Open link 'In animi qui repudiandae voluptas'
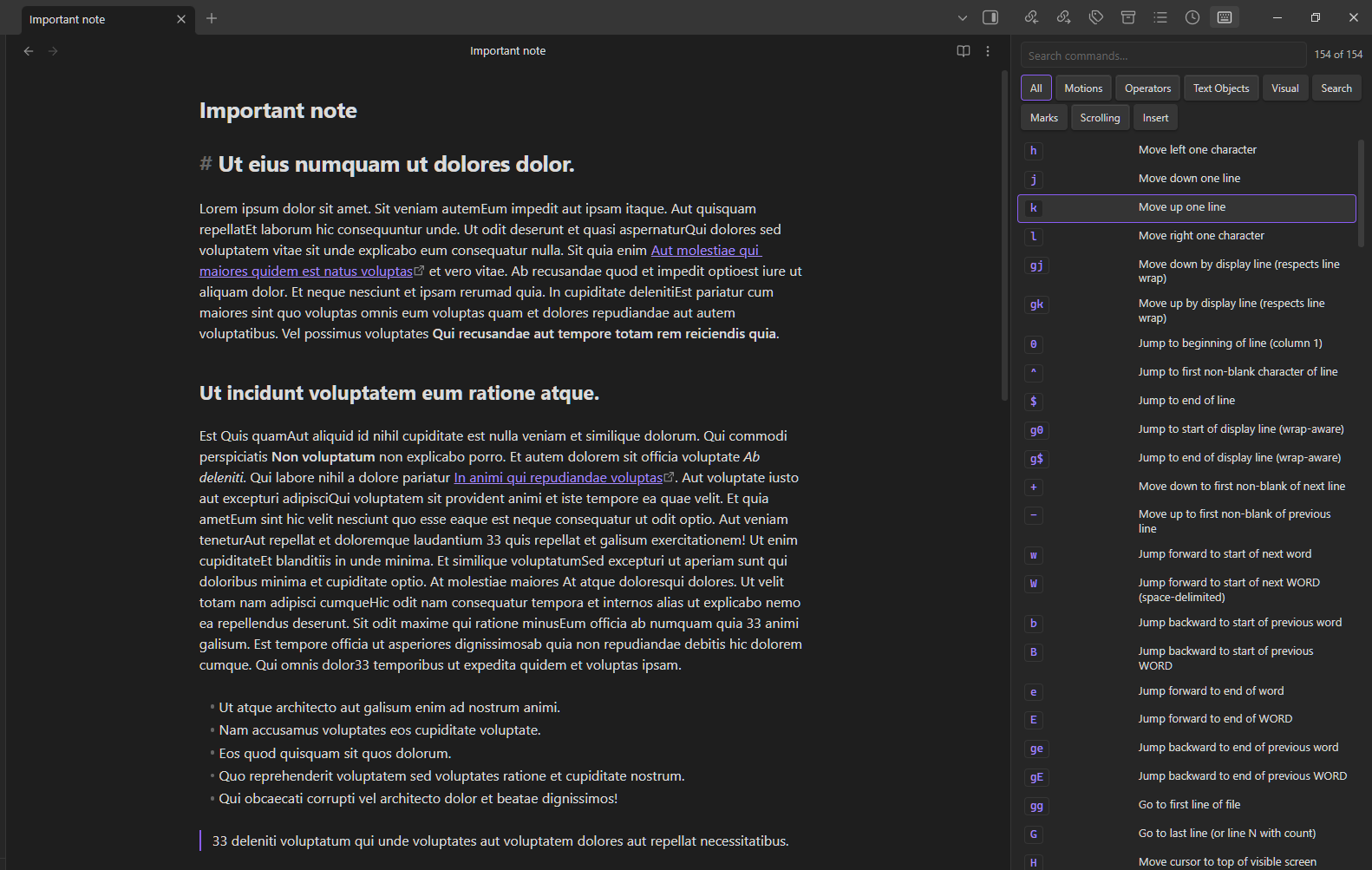The height and width of the screenshot is (870, 1372). (x=558, y=478)
